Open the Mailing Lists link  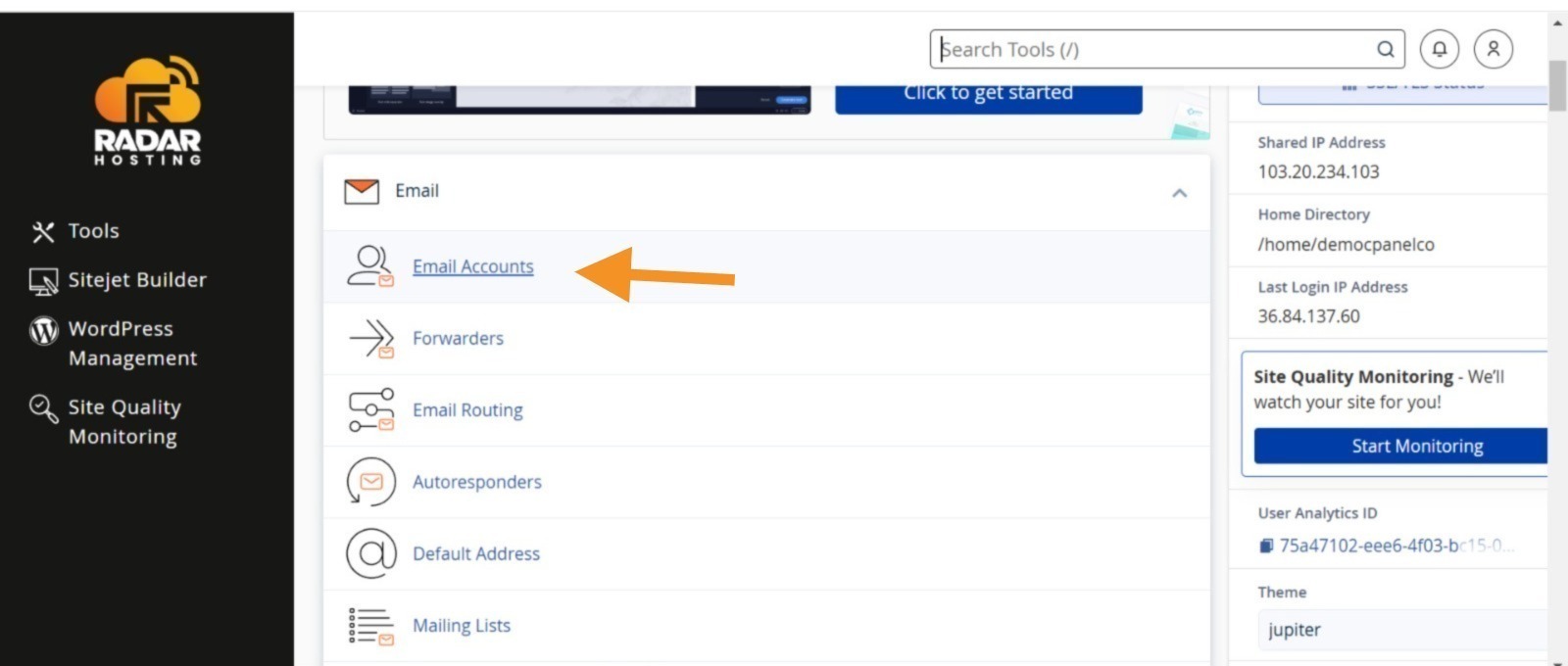462,625
